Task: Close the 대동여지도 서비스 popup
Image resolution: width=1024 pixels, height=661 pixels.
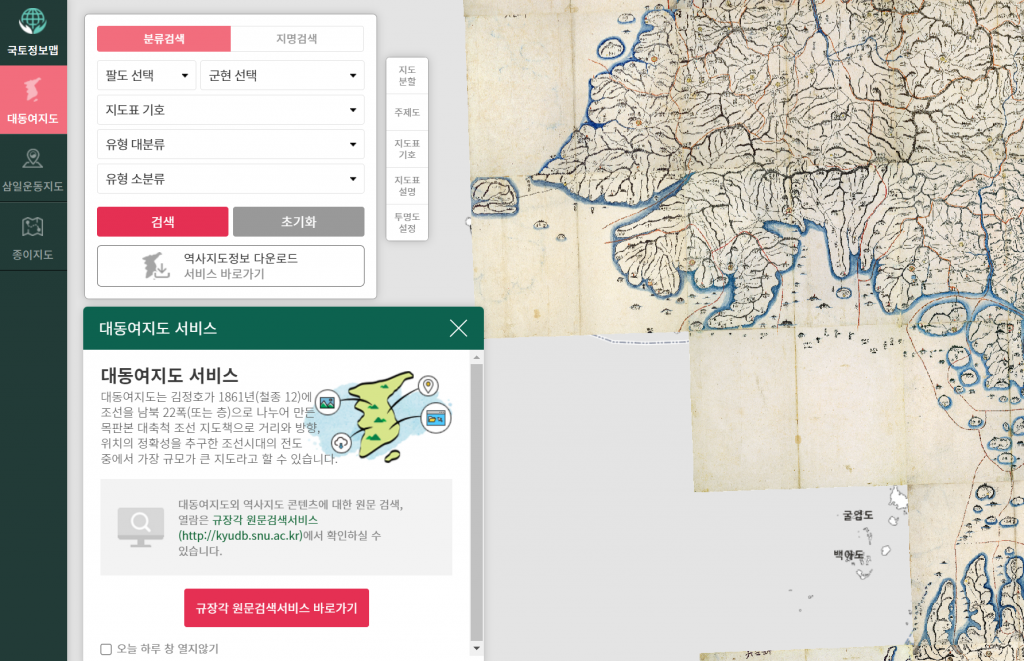Action: pos(458,328)
